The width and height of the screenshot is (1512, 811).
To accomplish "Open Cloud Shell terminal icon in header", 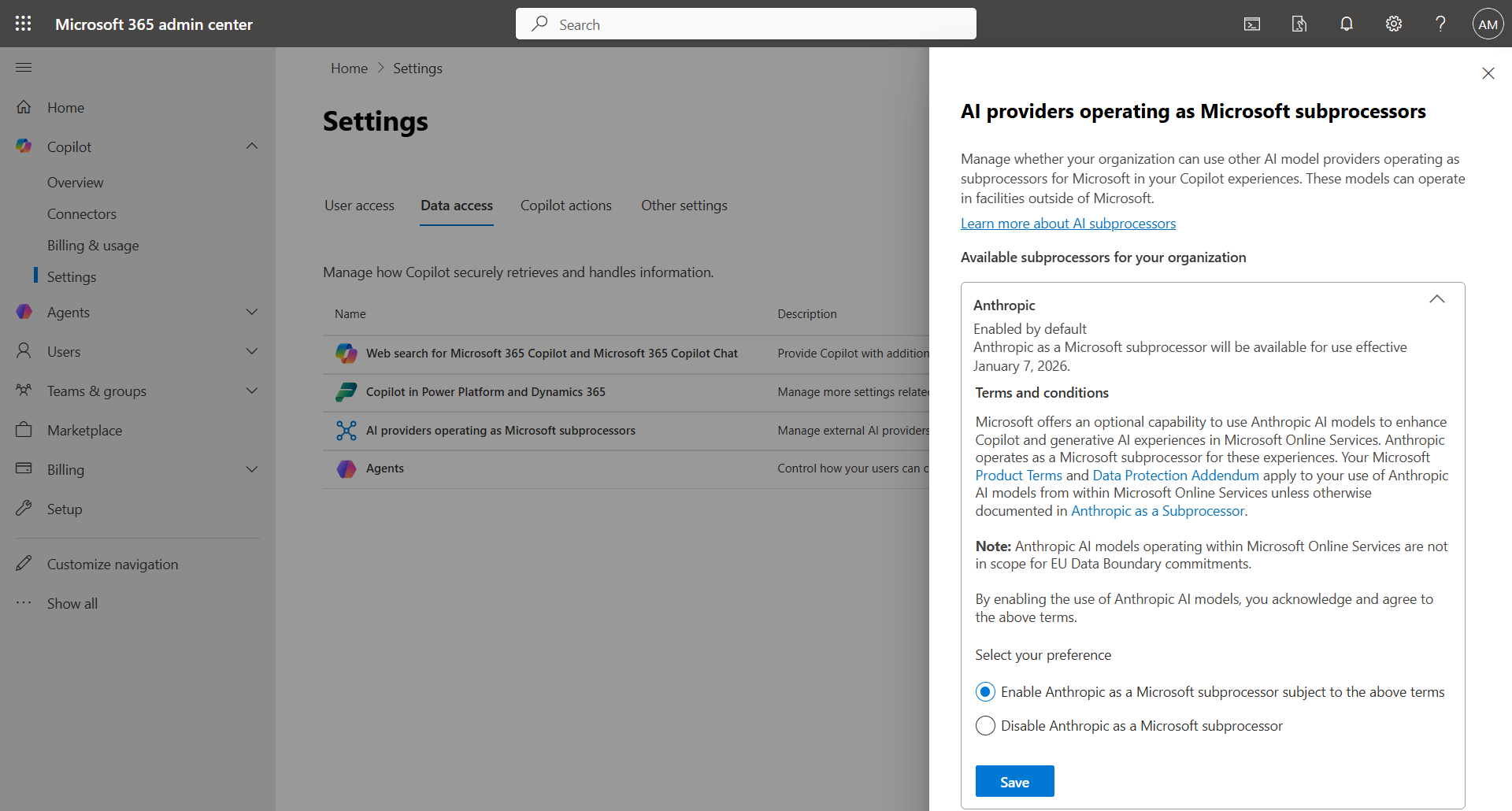I will [1252, 24].
